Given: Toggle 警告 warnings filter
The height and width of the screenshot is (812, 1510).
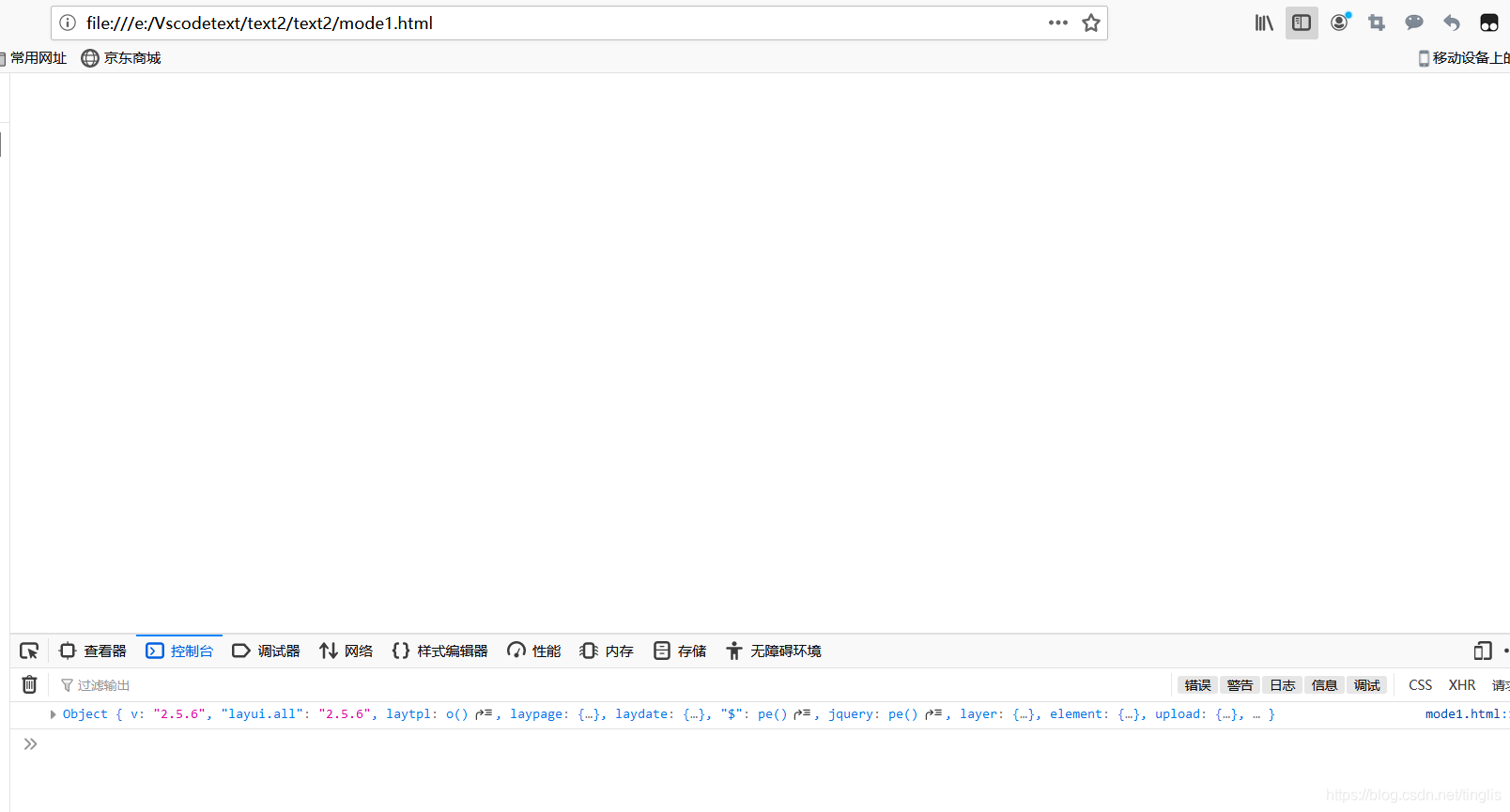Looking at the screenshot, I should click(x=1240, y=685).
